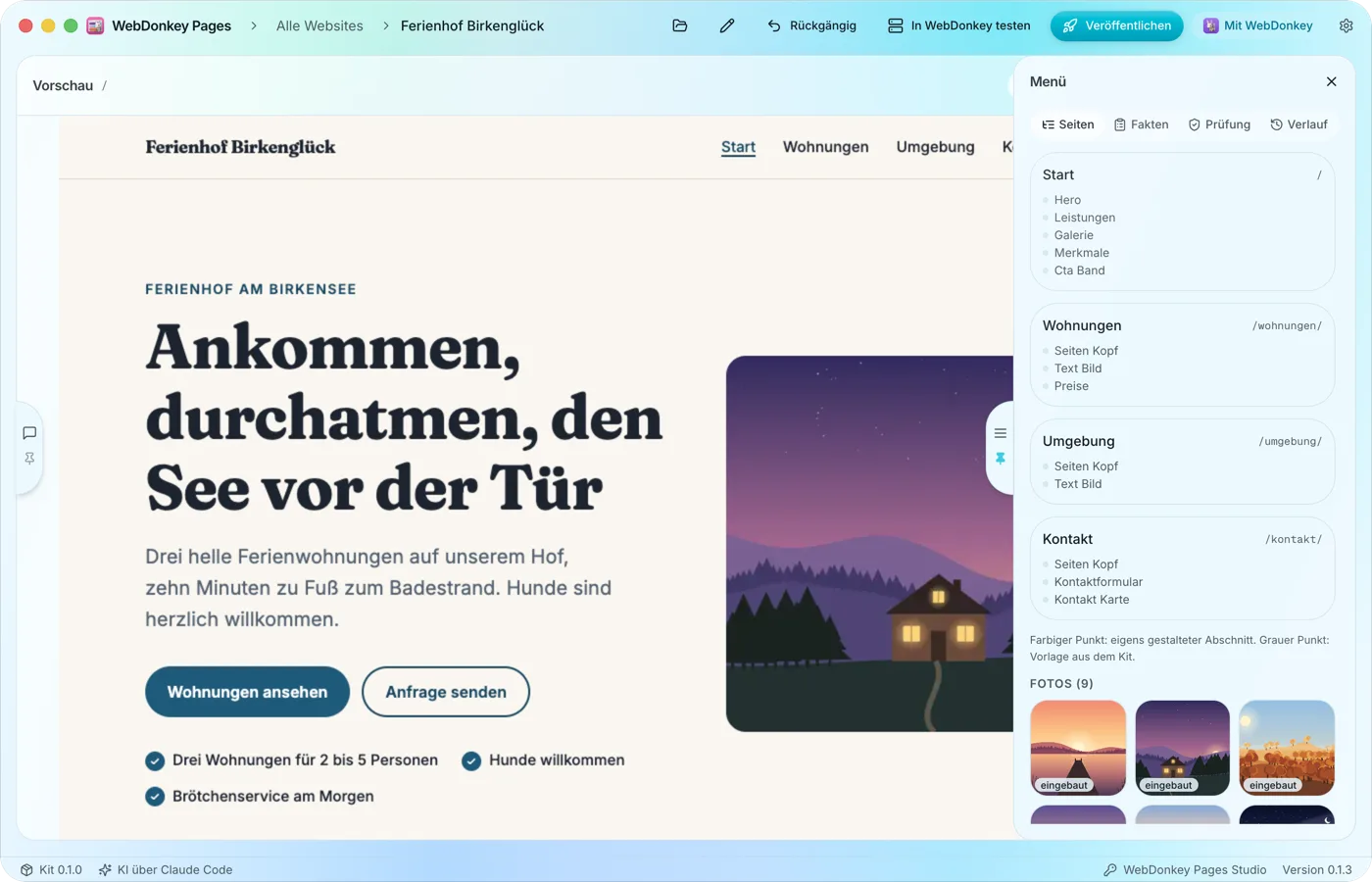Show the Verlauf tab
1372x882 pixels.
1299,124
